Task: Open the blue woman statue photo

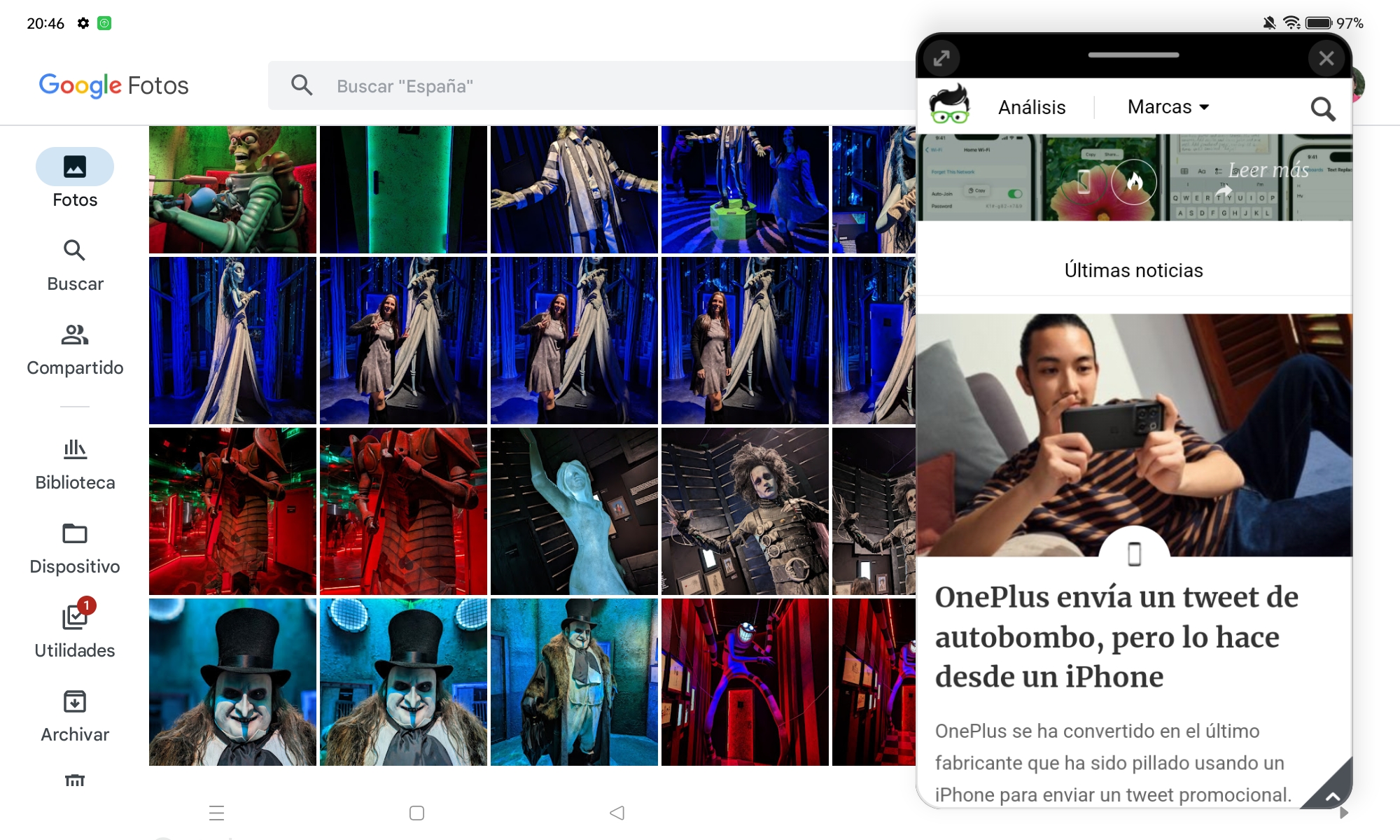Action: click(x=574, y=511)
